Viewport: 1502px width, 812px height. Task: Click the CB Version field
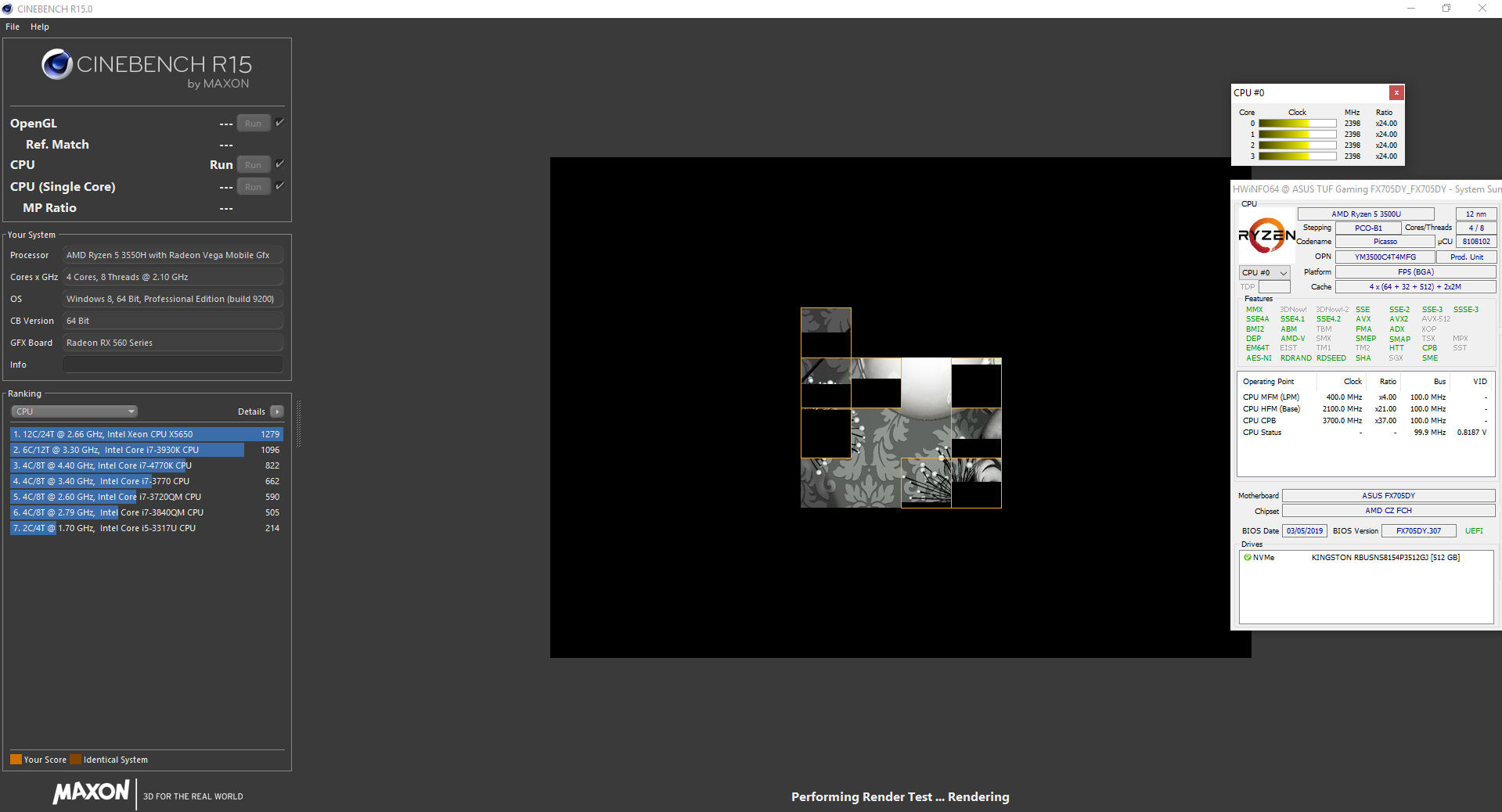pyautogui.click(x=172, y=321)
